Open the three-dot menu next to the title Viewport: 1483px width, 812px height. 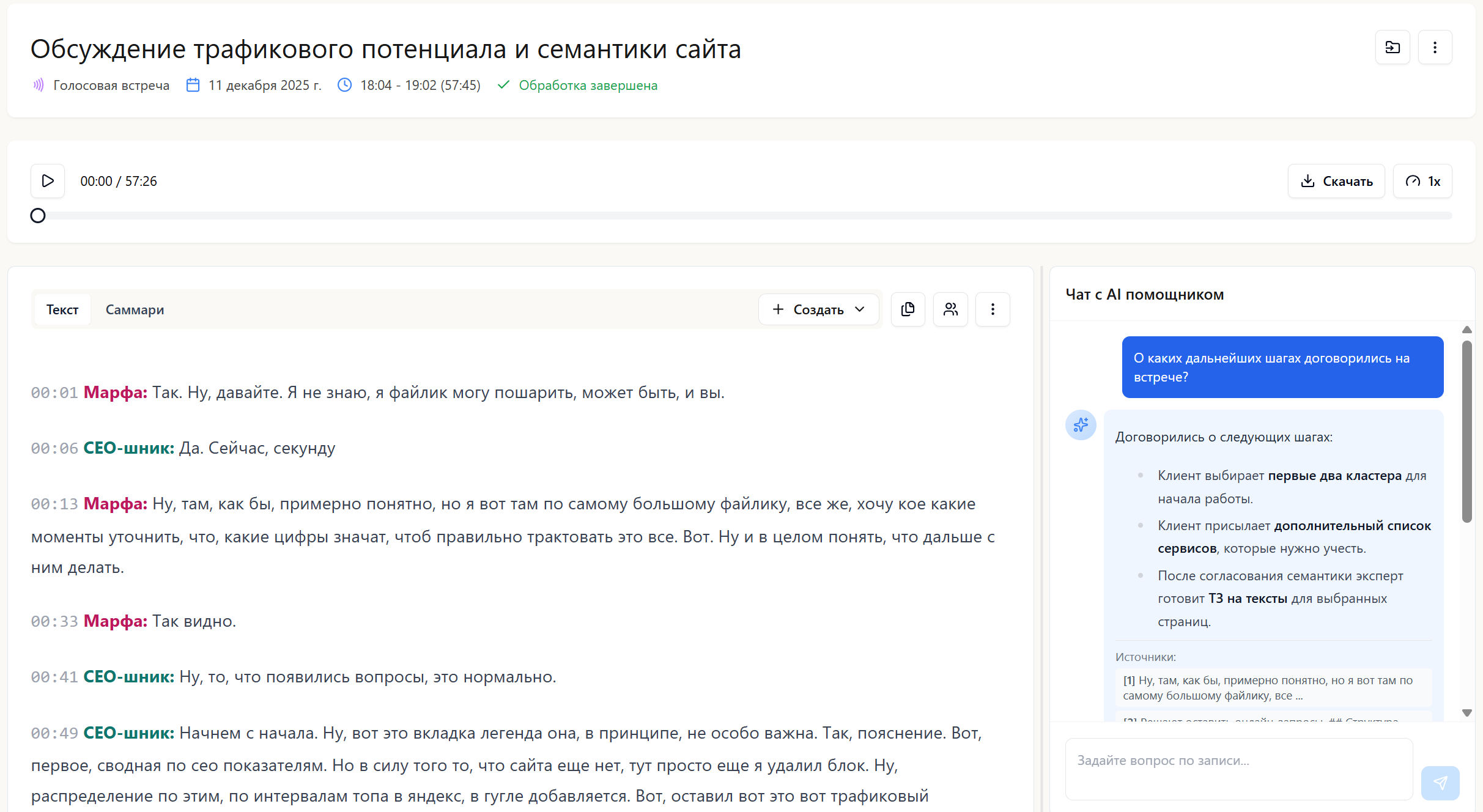1435,47
